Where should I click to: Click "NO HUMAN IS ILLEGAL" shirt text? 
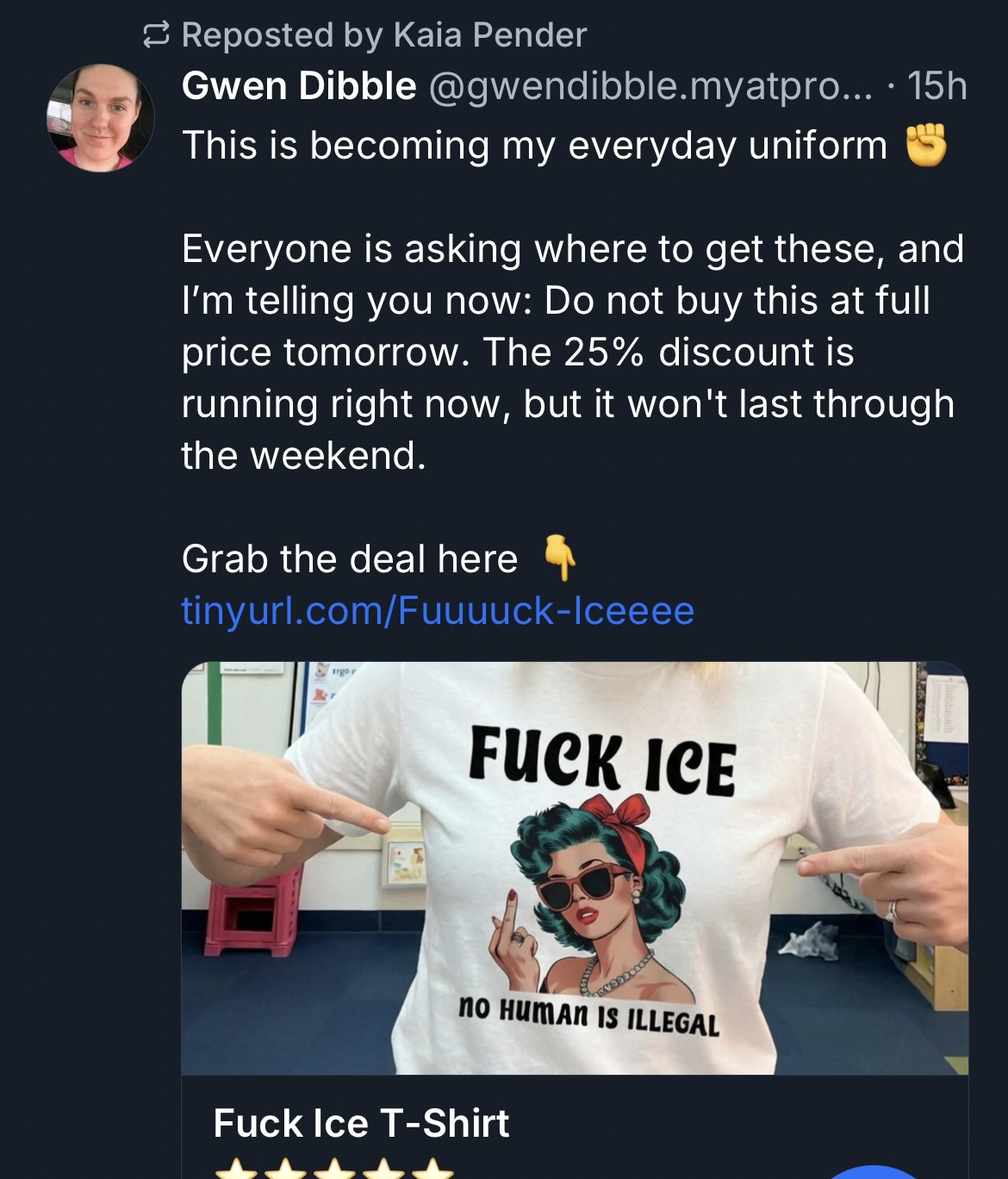(x=588, y=1017)
